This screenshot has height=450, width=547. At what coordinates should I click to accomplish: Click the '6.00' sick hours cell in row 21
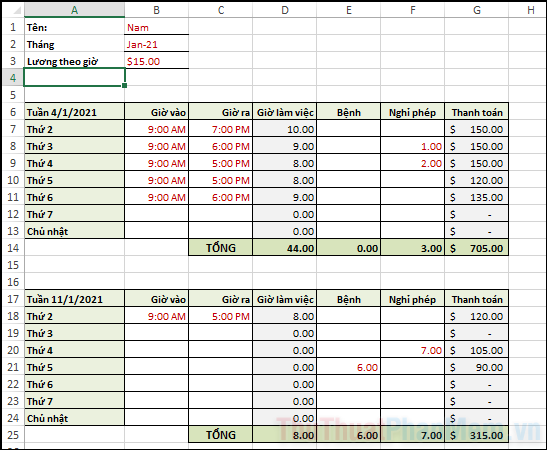[x=349, y=367]
